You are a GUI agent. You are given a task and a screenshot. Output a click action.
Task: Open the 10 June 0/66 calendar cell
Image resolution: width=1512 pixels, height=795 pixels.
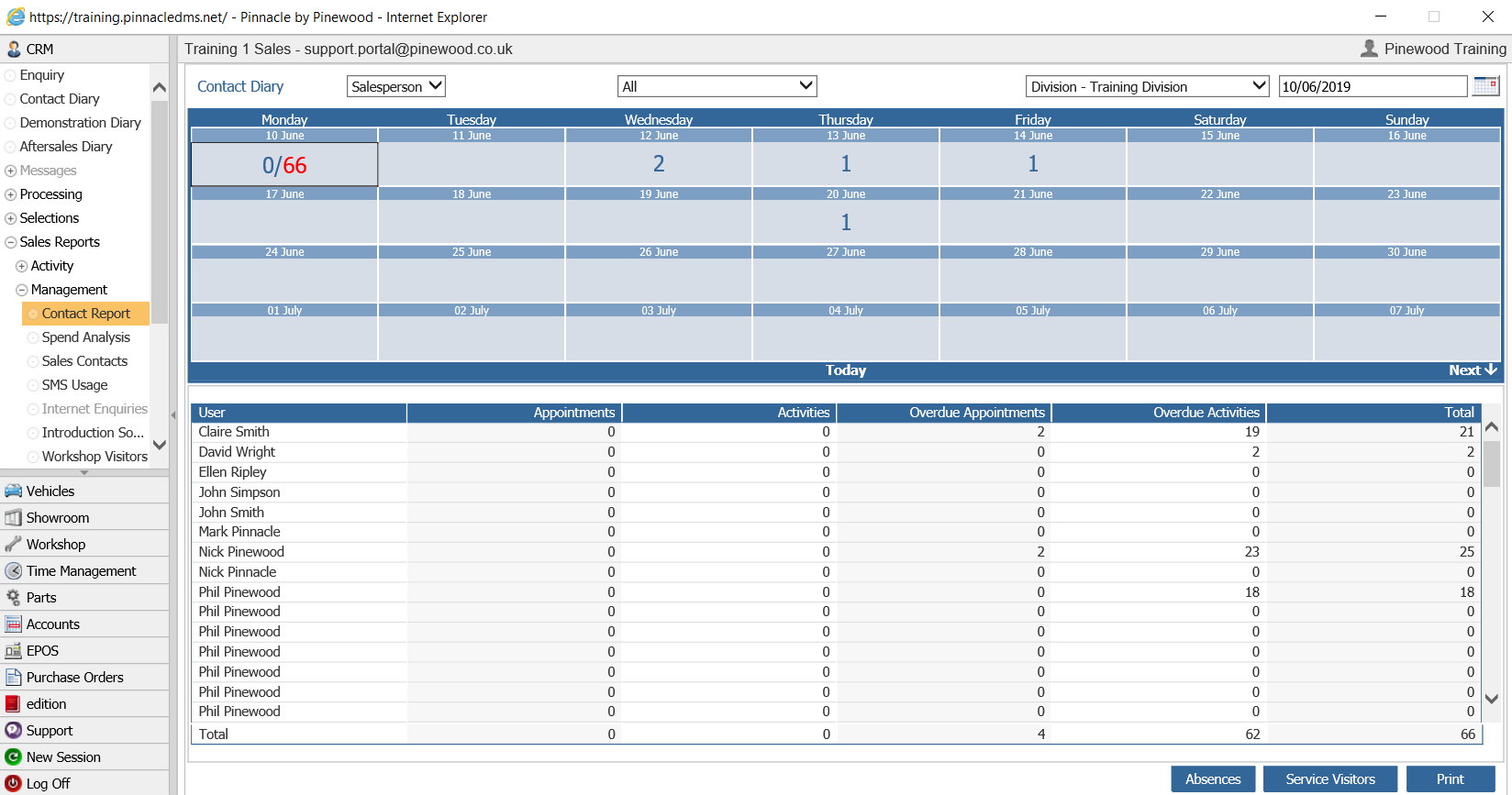click(284, 164)
